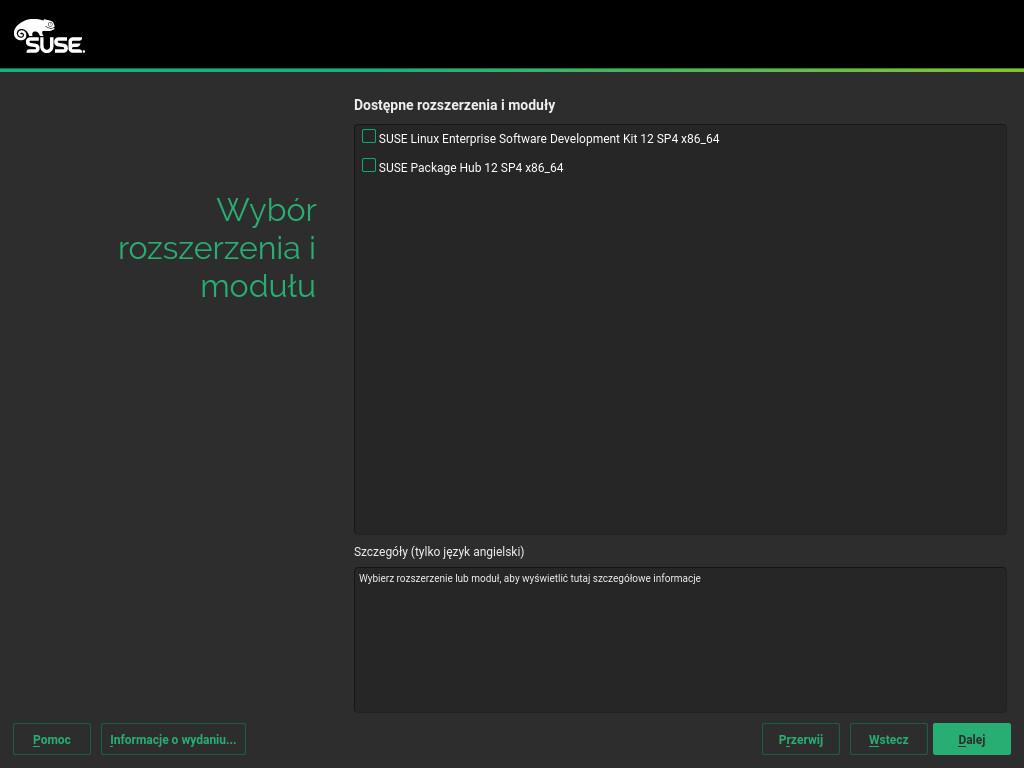The image size is (1024, 768).
Task: Tick the SUSE Package Hub 12 SP4 checkbox
Action: 369,165
